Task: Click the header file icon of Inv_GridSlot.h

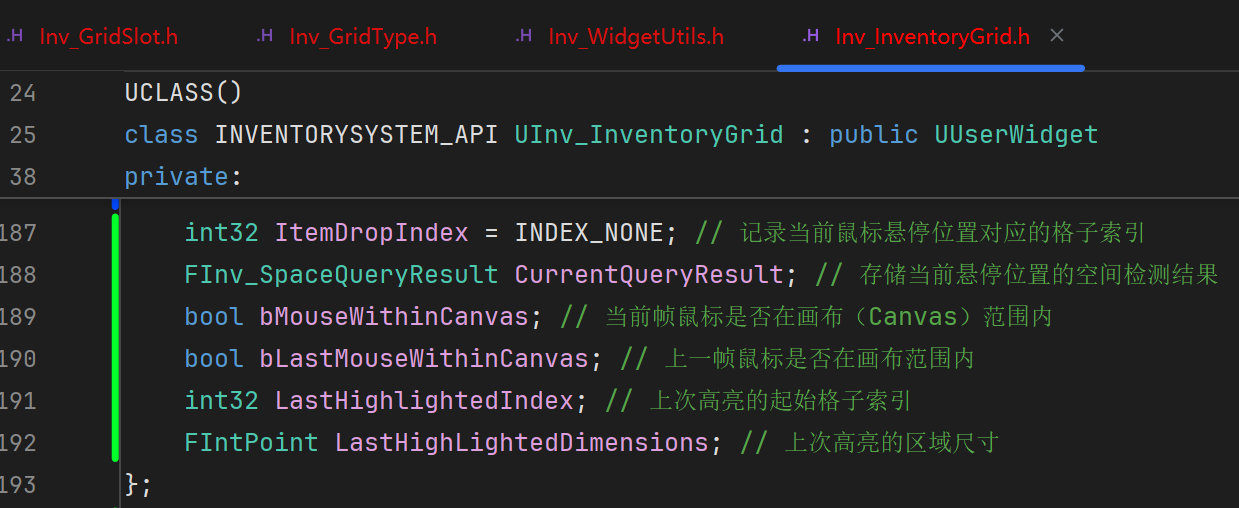Action: 15,37
